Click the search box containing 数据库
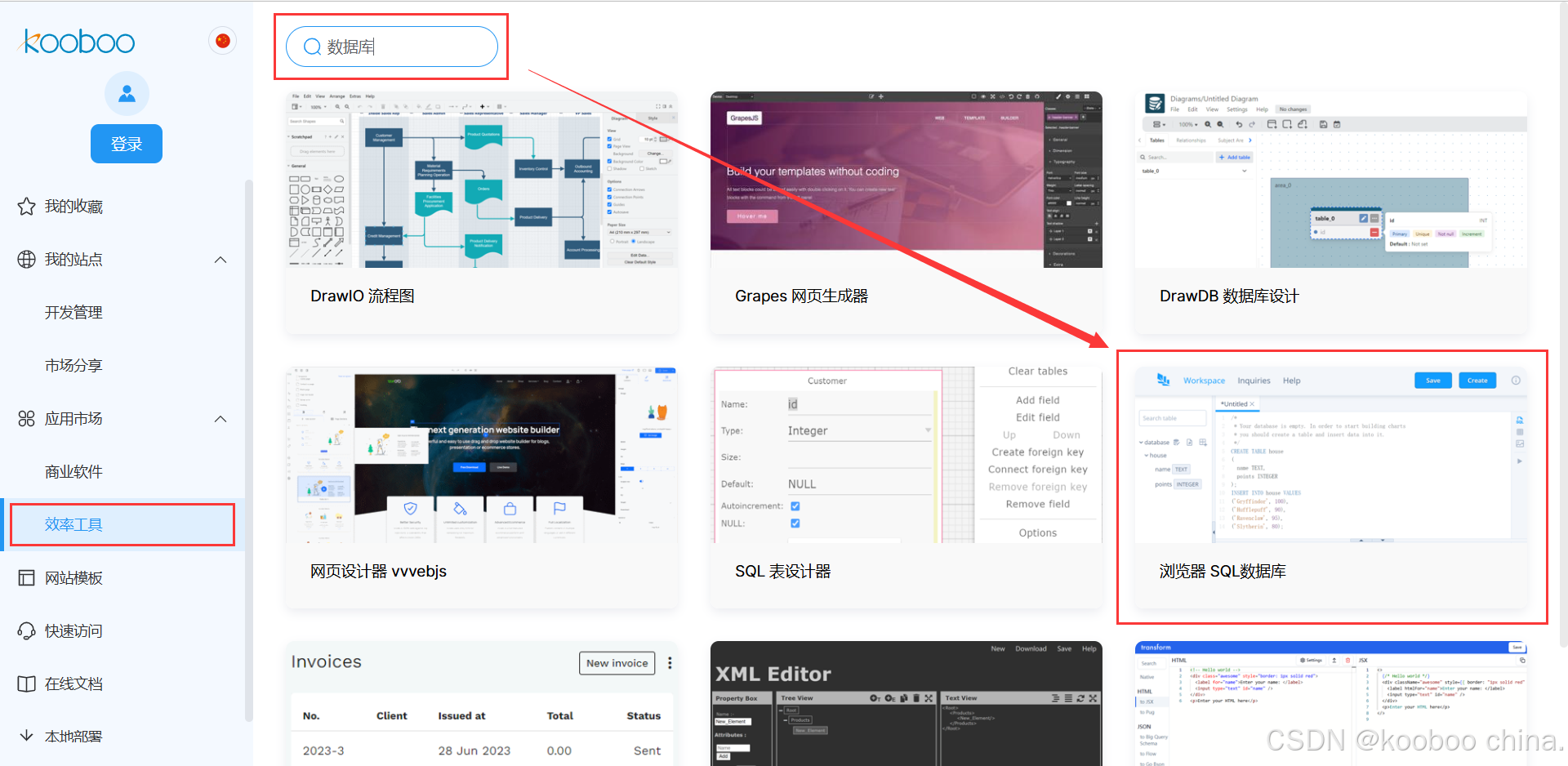Screen dimensions: 1568x766 click(392, 47)
